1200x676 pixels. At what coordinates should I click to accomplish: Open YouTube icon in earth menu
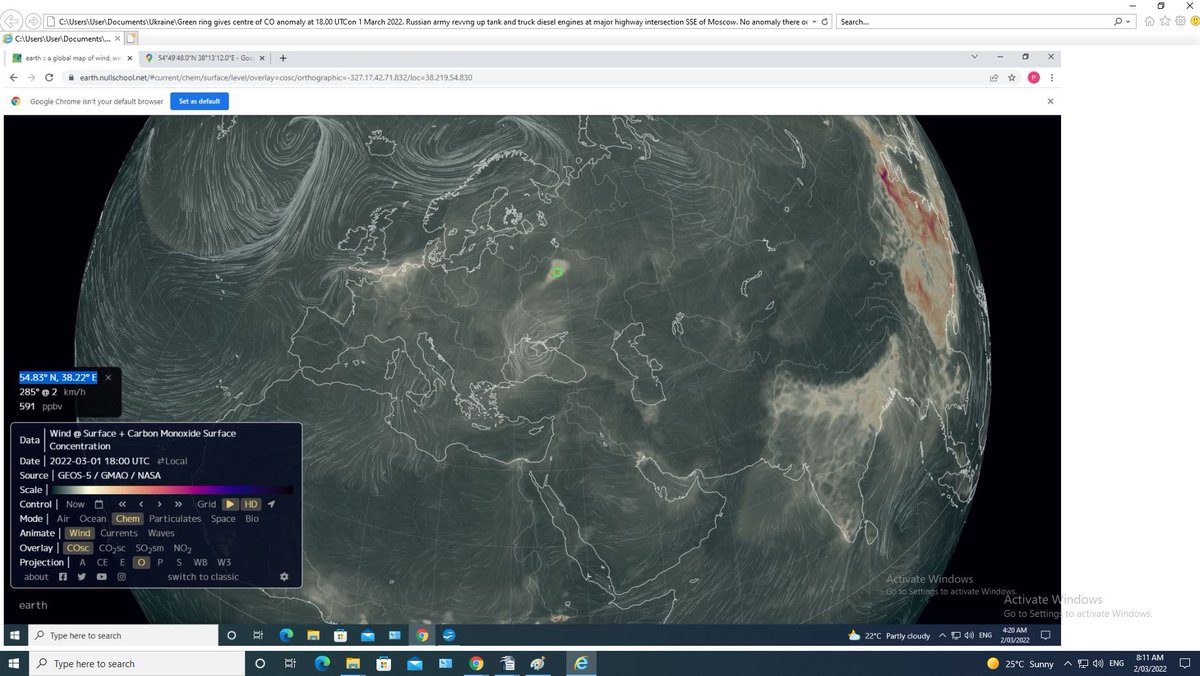coord(102,577)
